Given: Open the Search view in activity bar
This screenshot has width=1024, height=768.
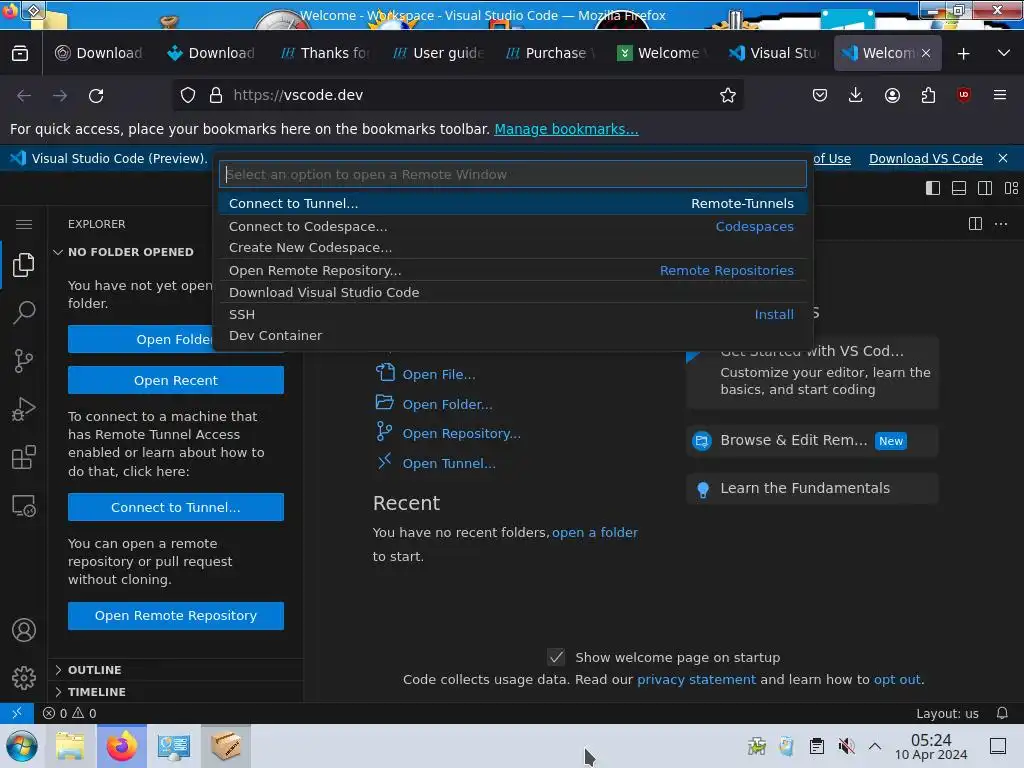Looking at the screenshot, I should click(24, 312).
